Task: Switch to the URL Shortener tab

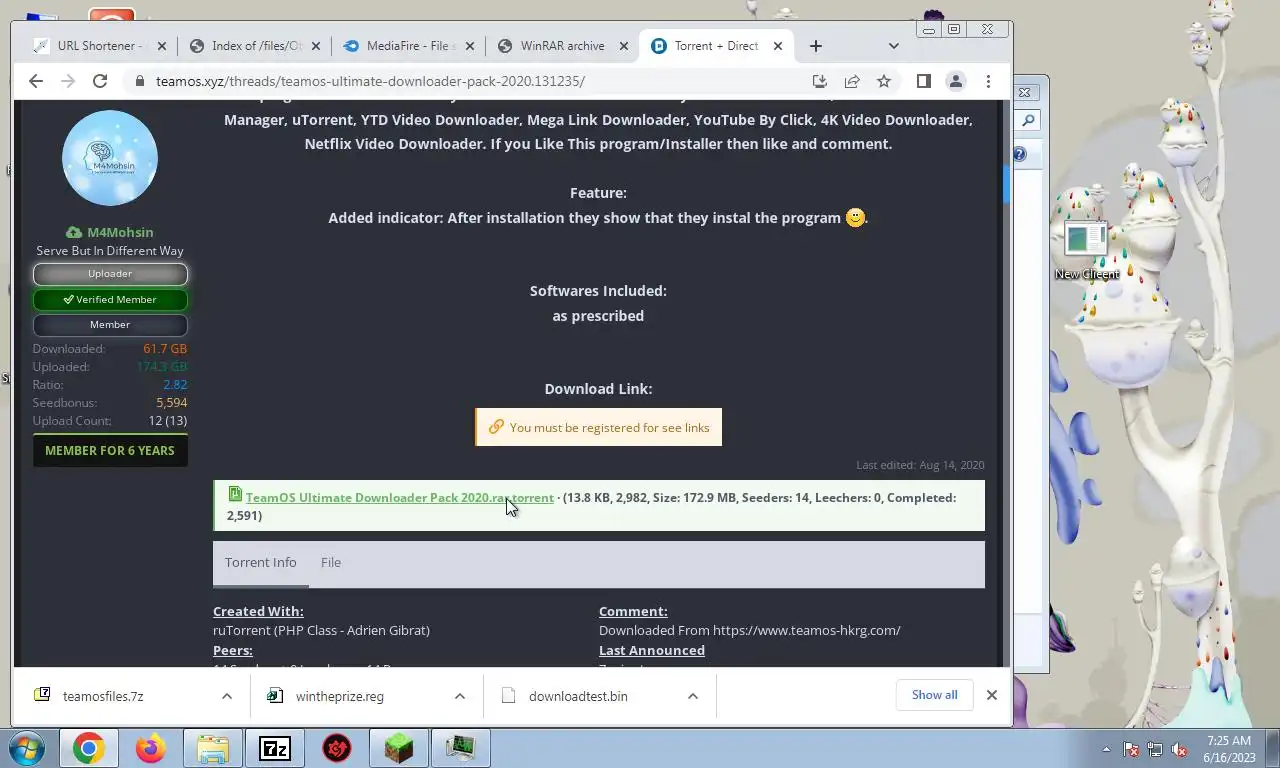Action: point(98,46)
